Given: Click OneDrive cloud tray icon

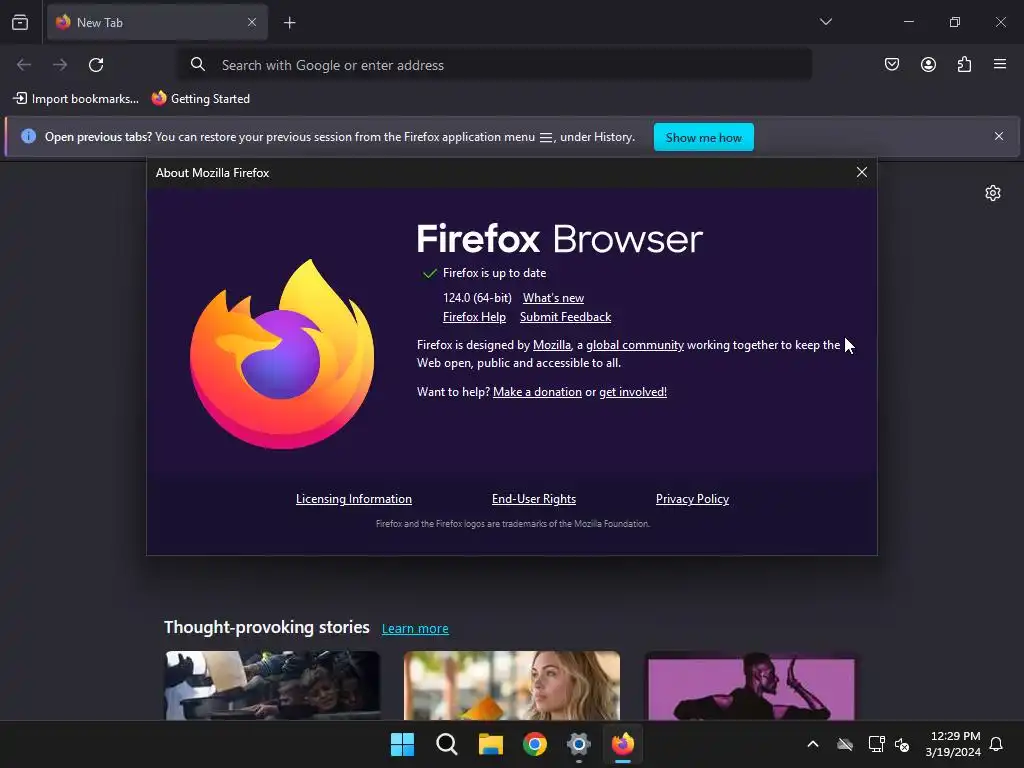Looking at the screenshot, I should (x=845, y=744).
